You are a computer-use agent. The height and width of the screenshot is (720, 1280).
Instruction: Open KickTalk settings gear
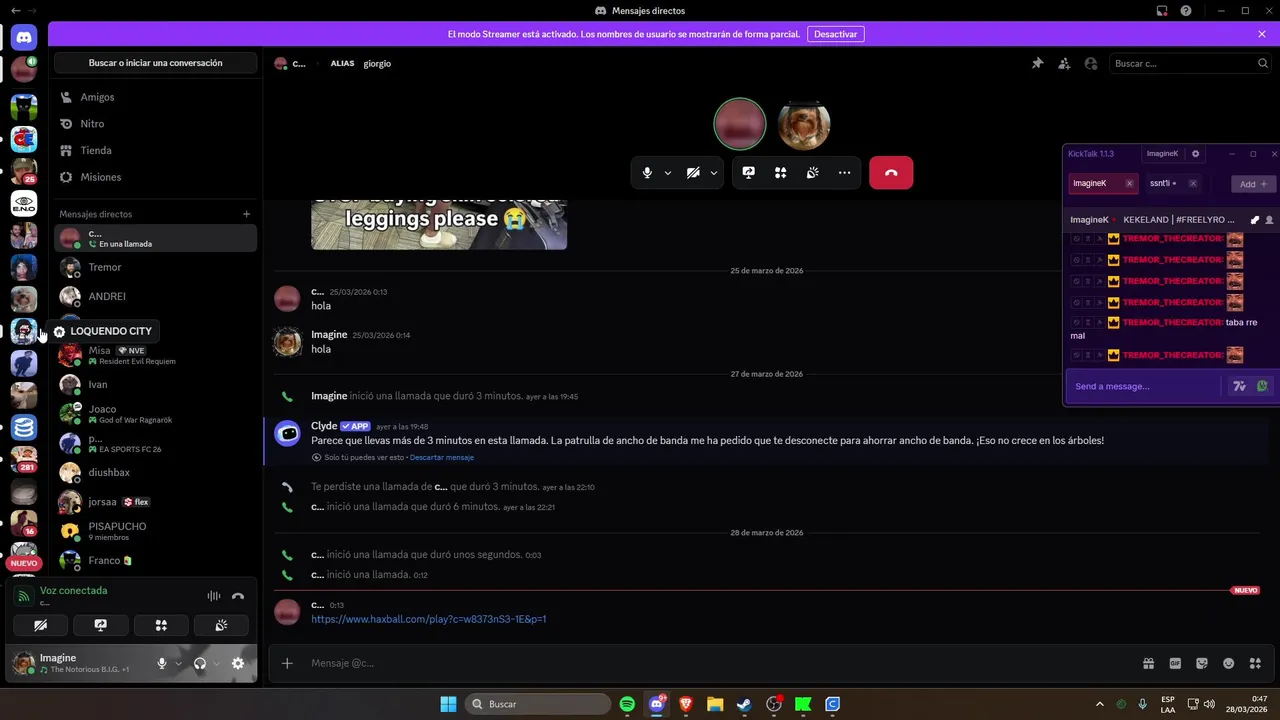point(1195,154)
